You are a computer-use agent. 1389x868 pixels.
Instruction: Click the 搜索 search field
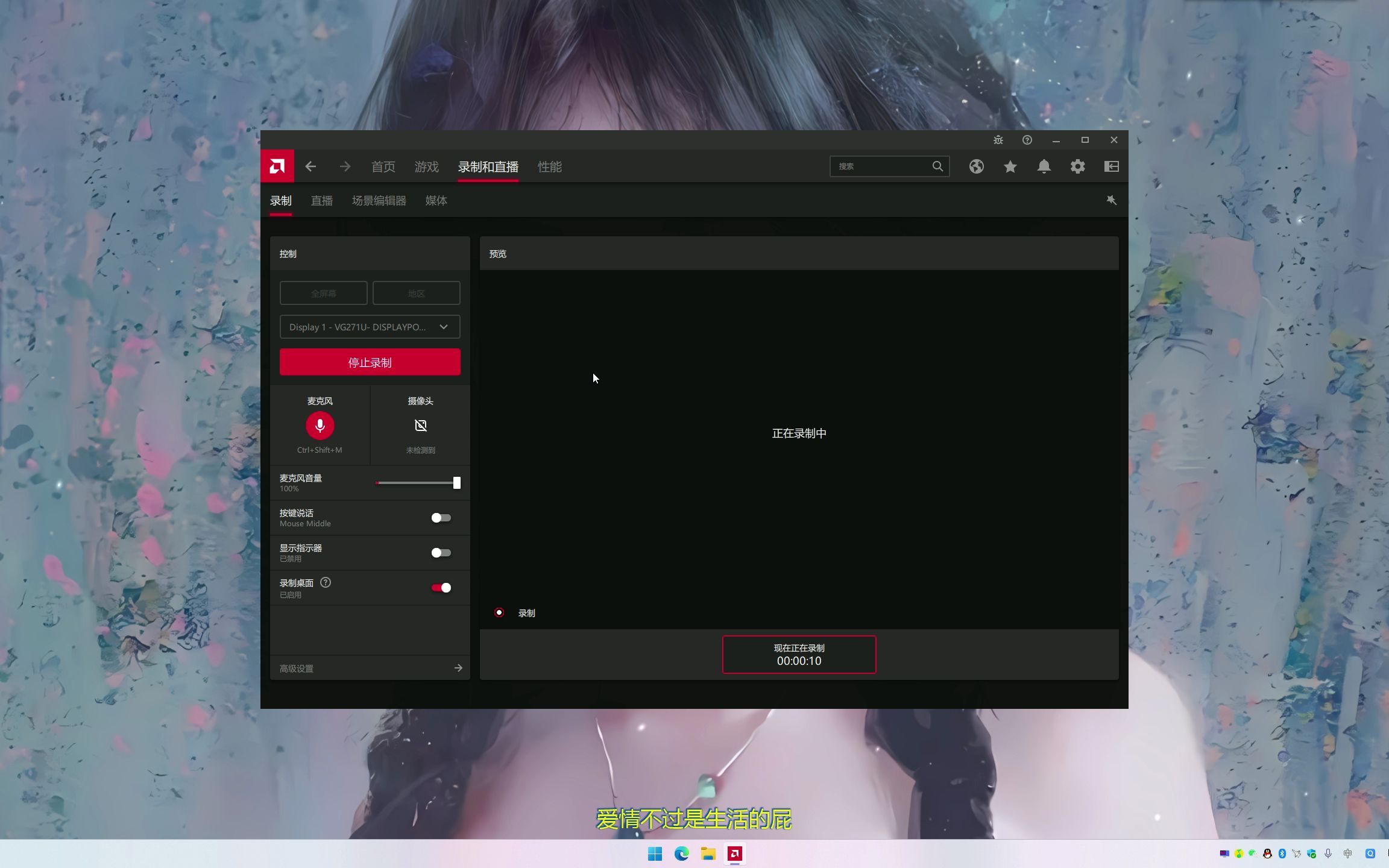[880, 166]
